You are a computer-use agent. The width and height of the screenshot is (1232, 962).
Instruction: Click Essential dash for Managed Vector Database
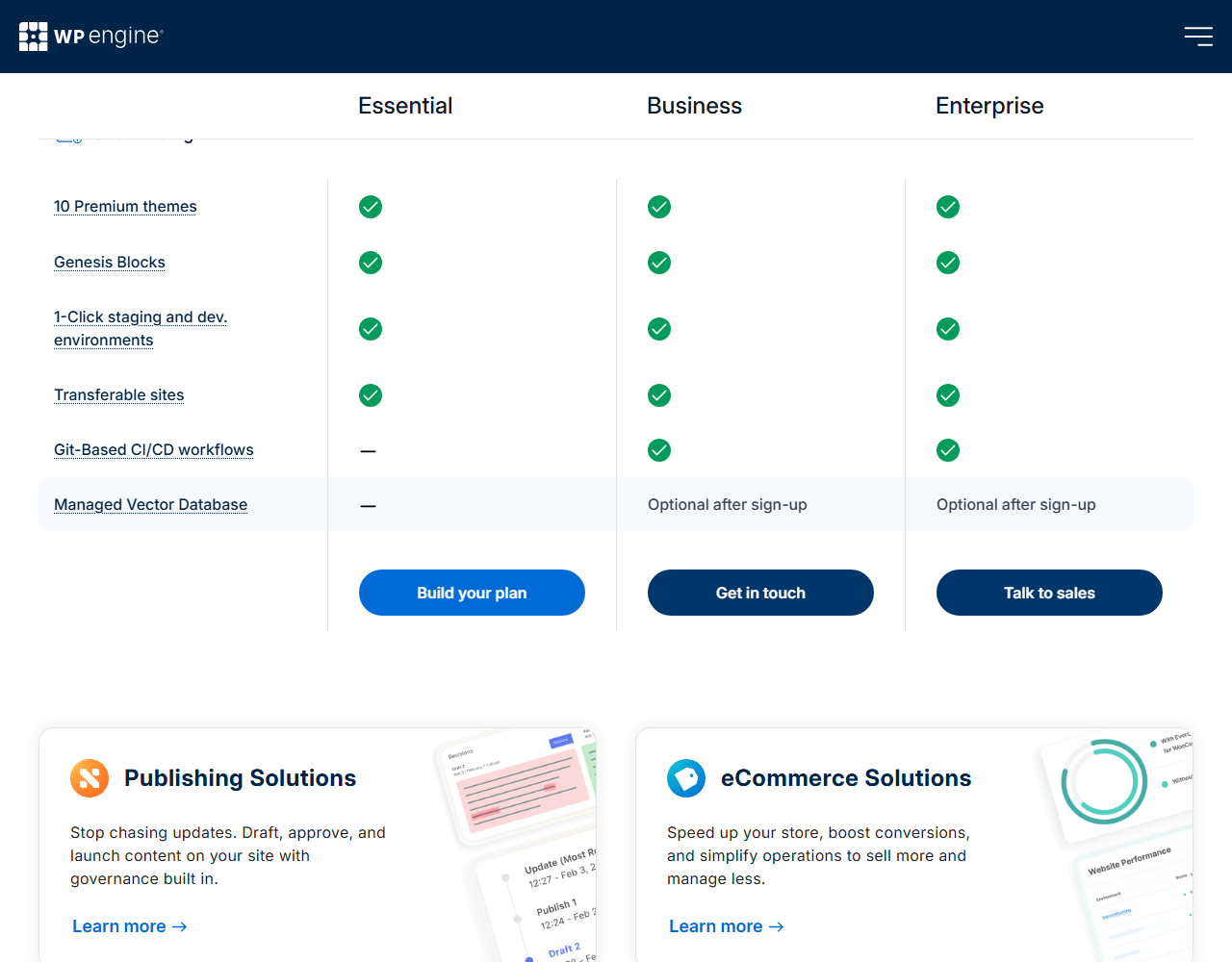[x=368, y=506]
